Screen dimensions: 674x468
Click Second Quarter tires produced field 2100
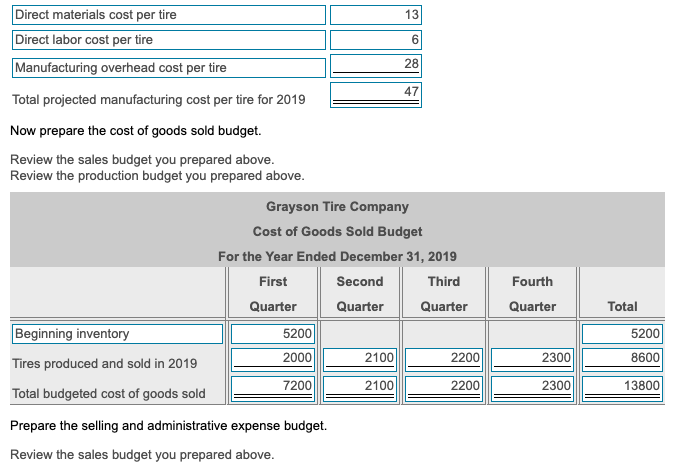(x=359, y=360)
